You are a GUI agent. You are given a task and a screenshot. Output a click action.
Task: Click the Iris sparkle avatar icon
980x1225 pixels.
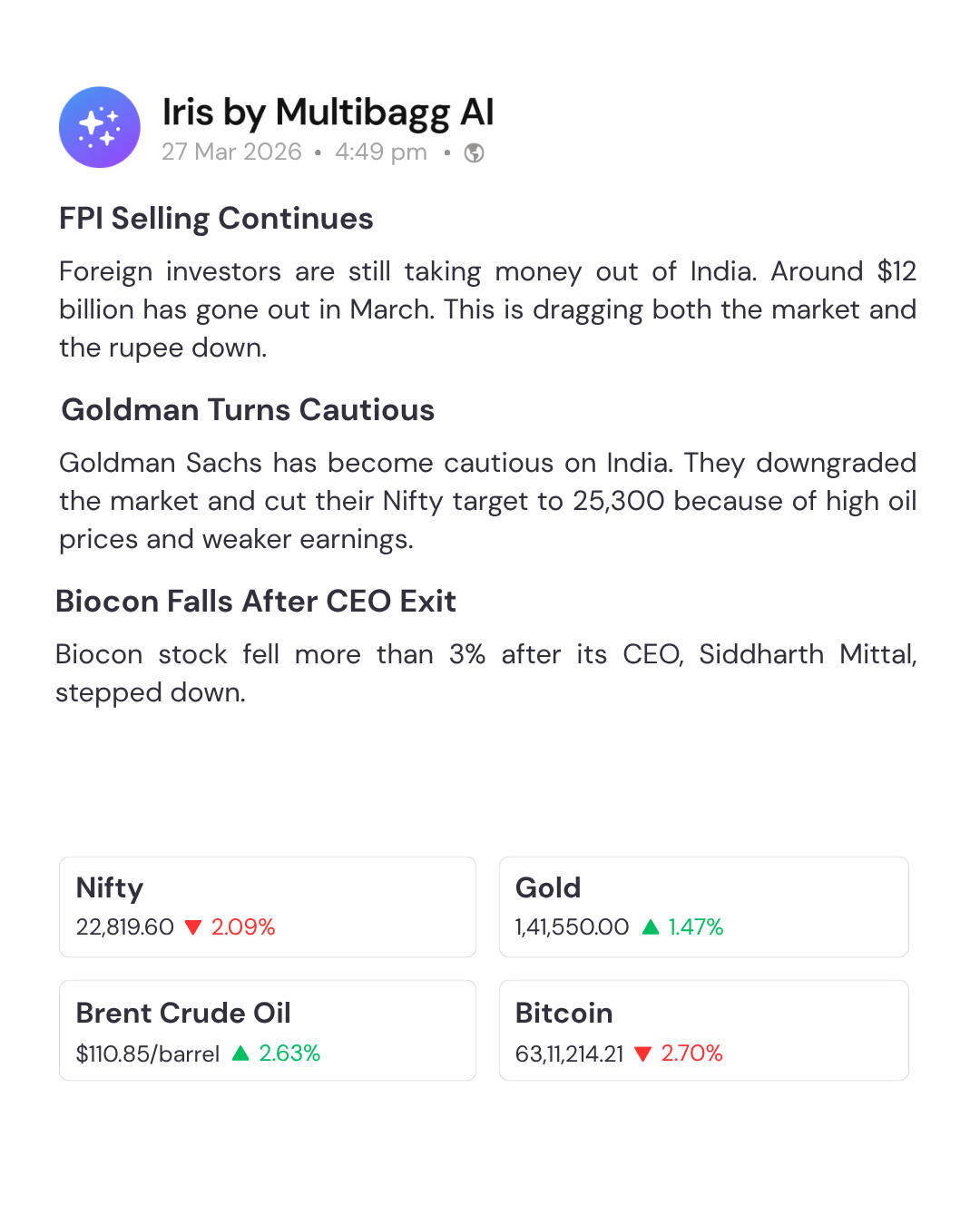pyautogui.click(x=100, y=127)
